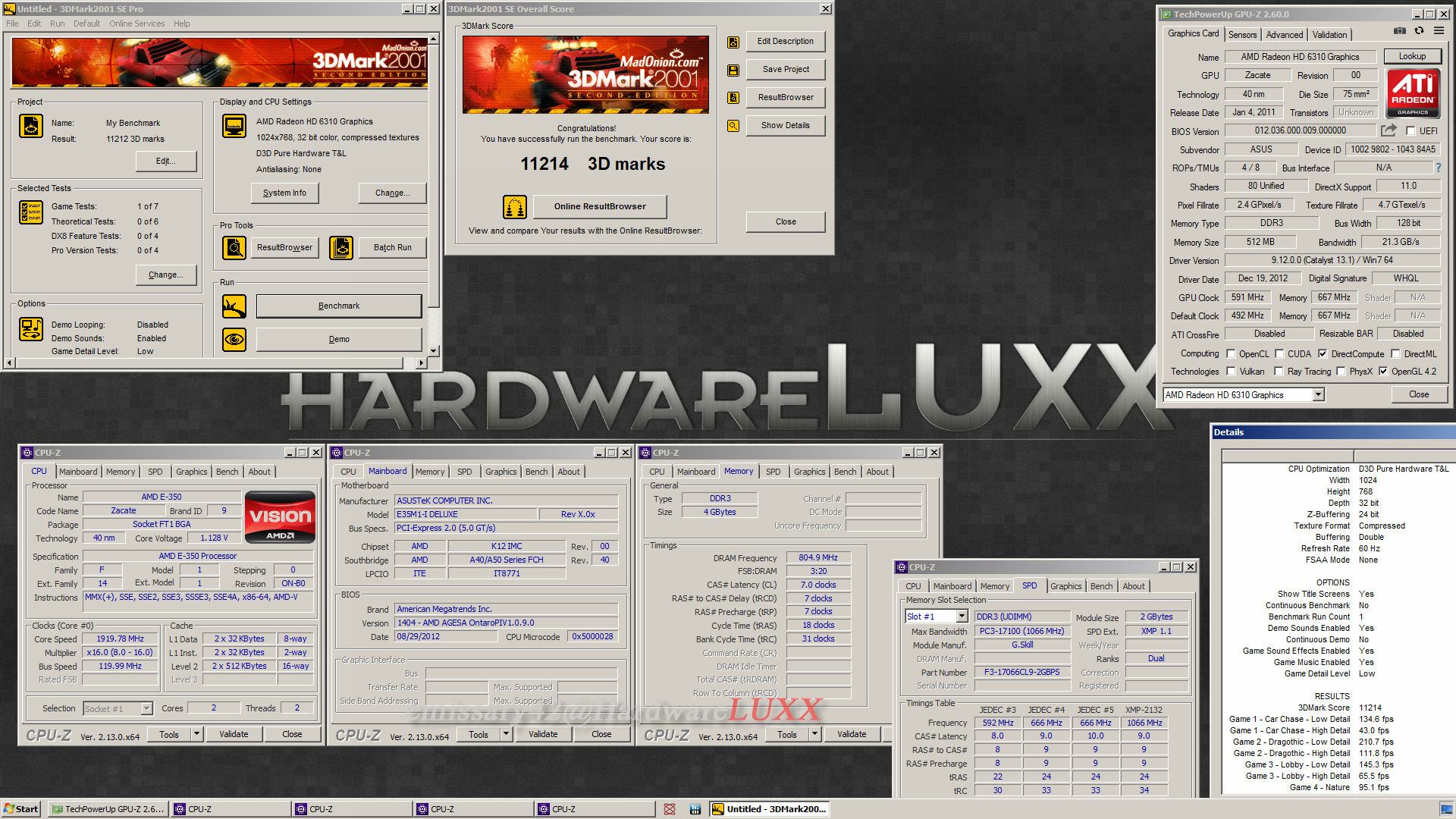Click GPU-Z screenshot camera icon

point(1400,31)
